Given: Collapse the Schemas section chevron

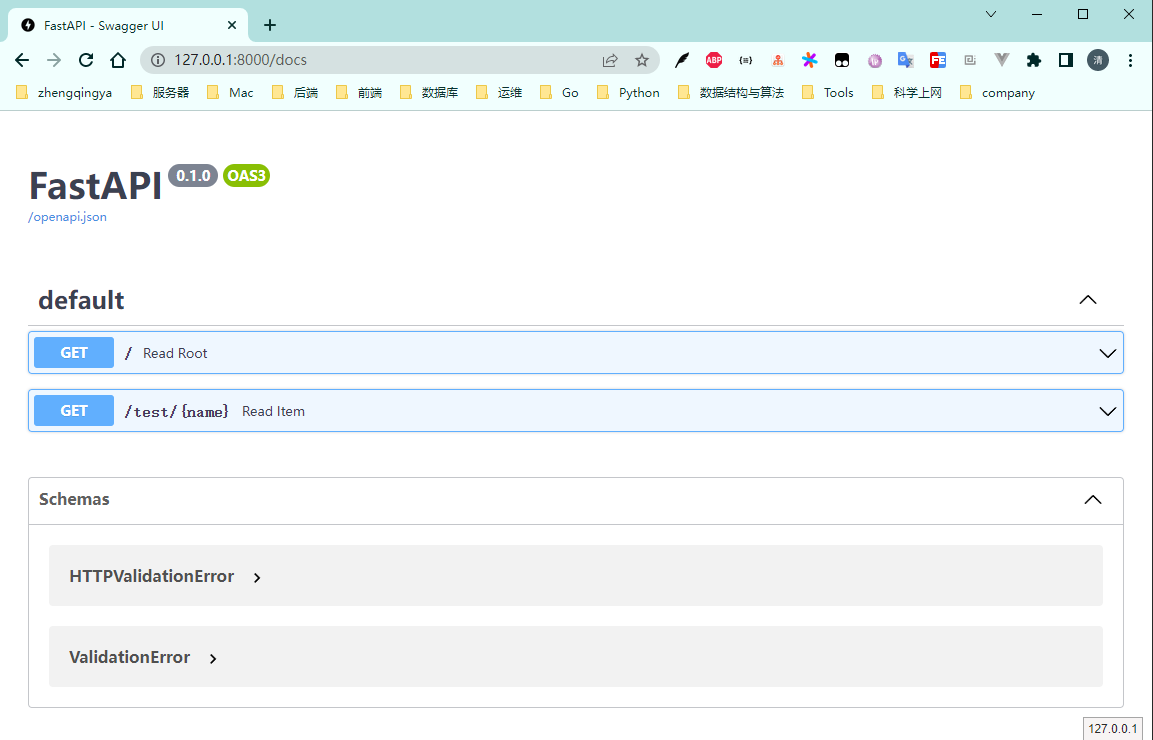Looking at the screenshot, I should point(1093,499).
